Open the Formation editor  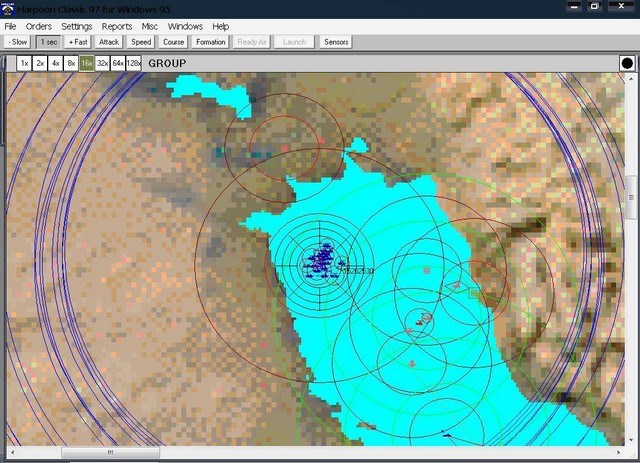[x=210, y=42]
